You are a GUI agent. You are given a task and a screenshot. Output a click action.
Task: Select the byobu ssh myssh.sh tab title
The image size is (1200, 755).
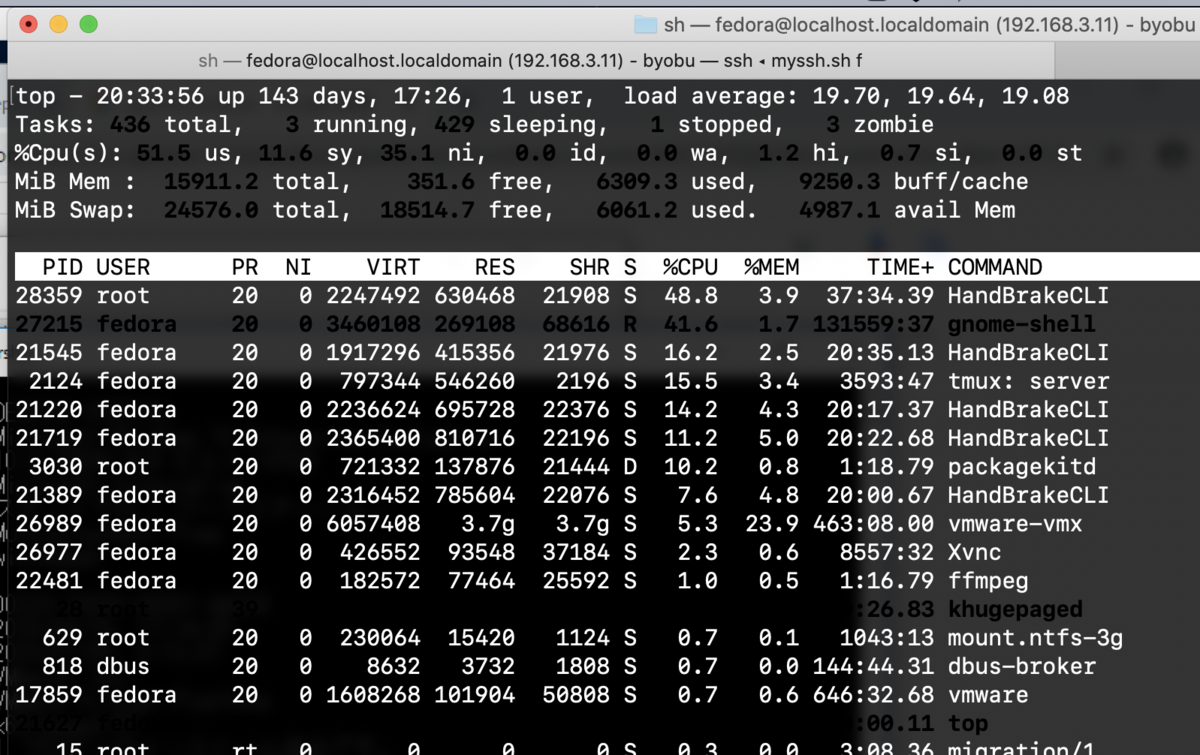[x=530, y=61]
